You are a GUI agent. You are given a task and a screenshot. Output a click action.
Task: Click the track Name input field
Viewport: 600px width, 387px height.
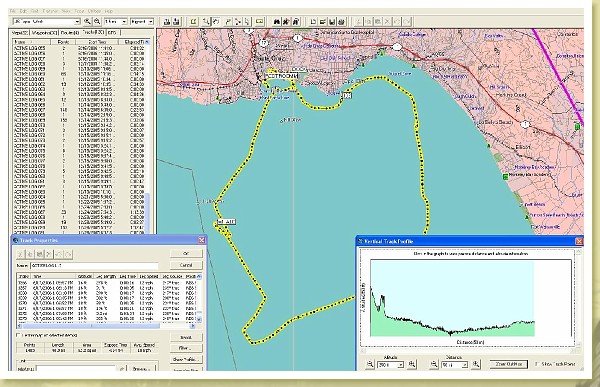click(94, 265)
